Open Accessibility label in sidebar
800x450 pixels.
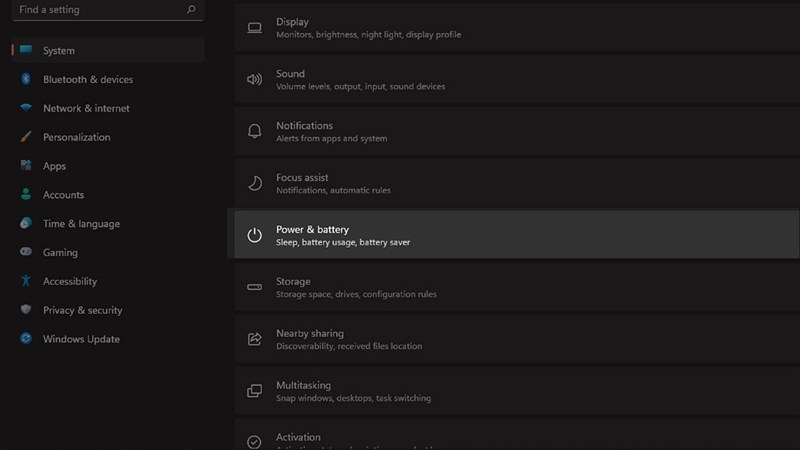pos(70,281)
